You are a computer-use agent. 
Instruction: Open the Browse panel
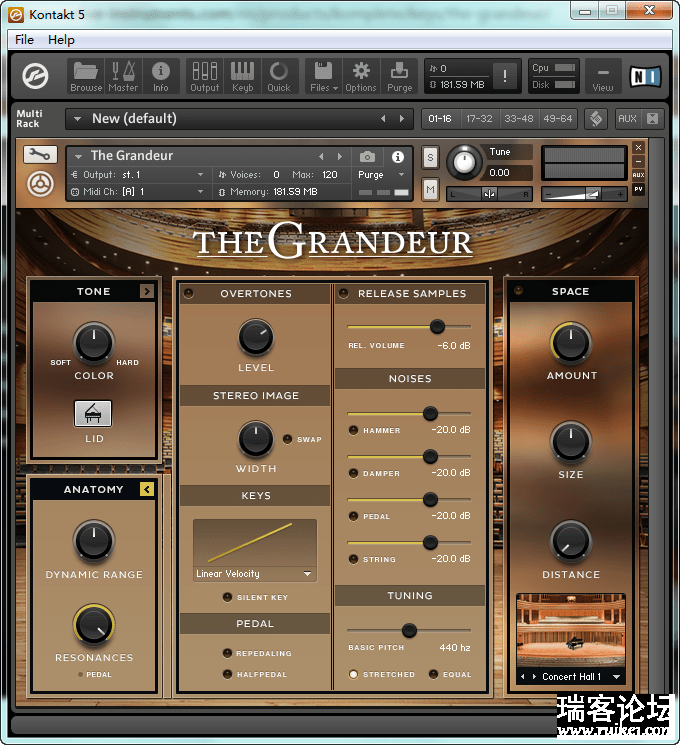click(x=86, y=76)
